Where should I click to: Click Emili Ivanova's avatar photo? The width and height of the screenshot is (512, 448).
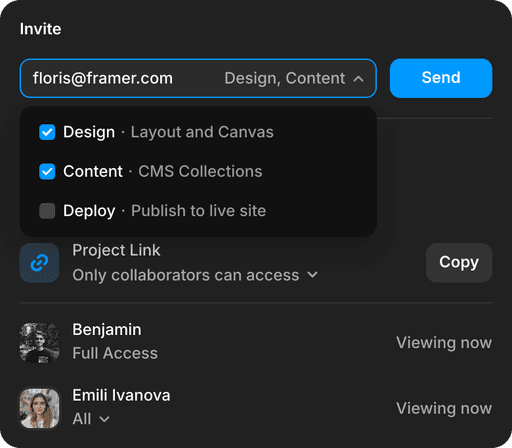(39, 408)
